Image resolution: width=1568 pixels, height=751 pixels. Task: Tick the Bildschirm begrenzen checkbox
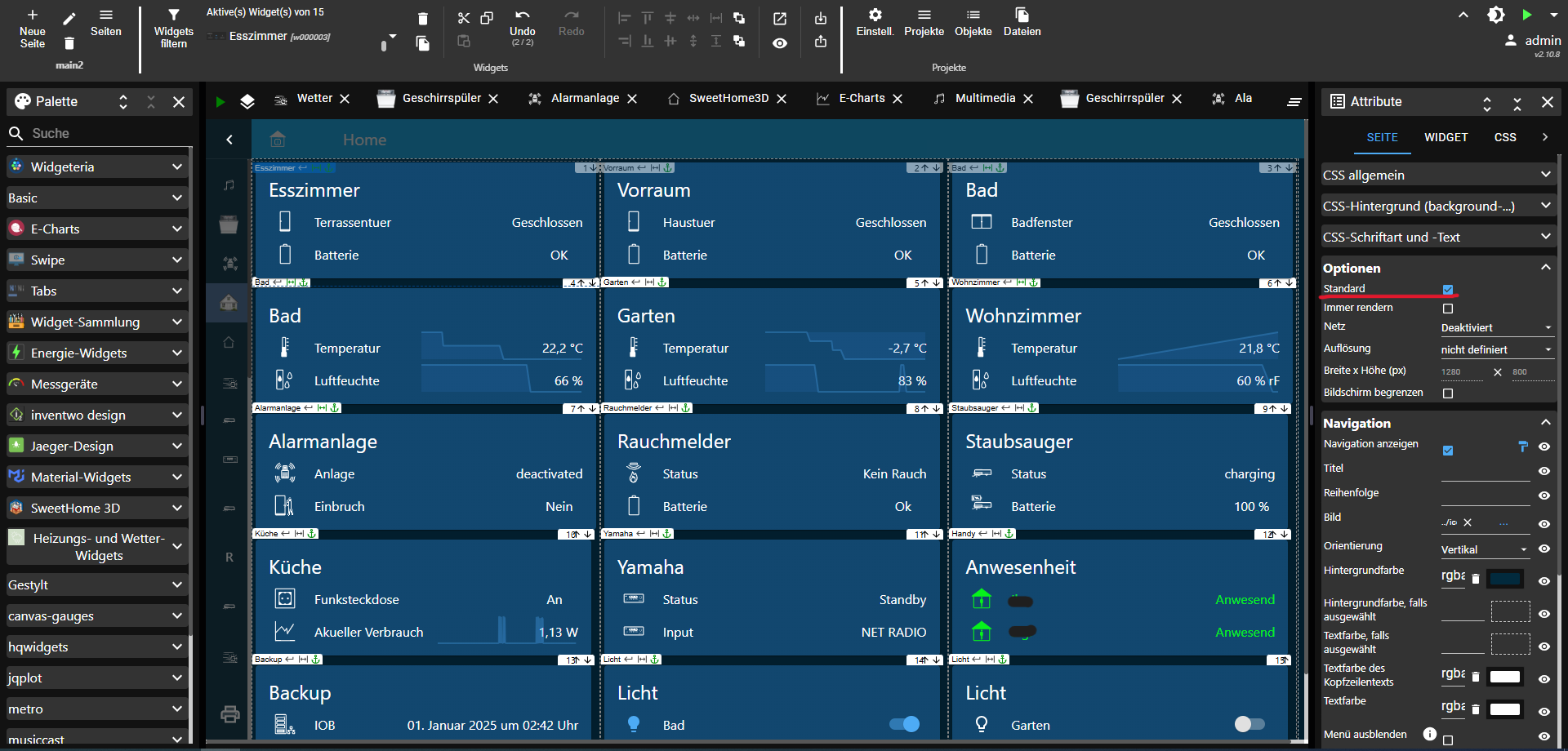pos(1448,393)
